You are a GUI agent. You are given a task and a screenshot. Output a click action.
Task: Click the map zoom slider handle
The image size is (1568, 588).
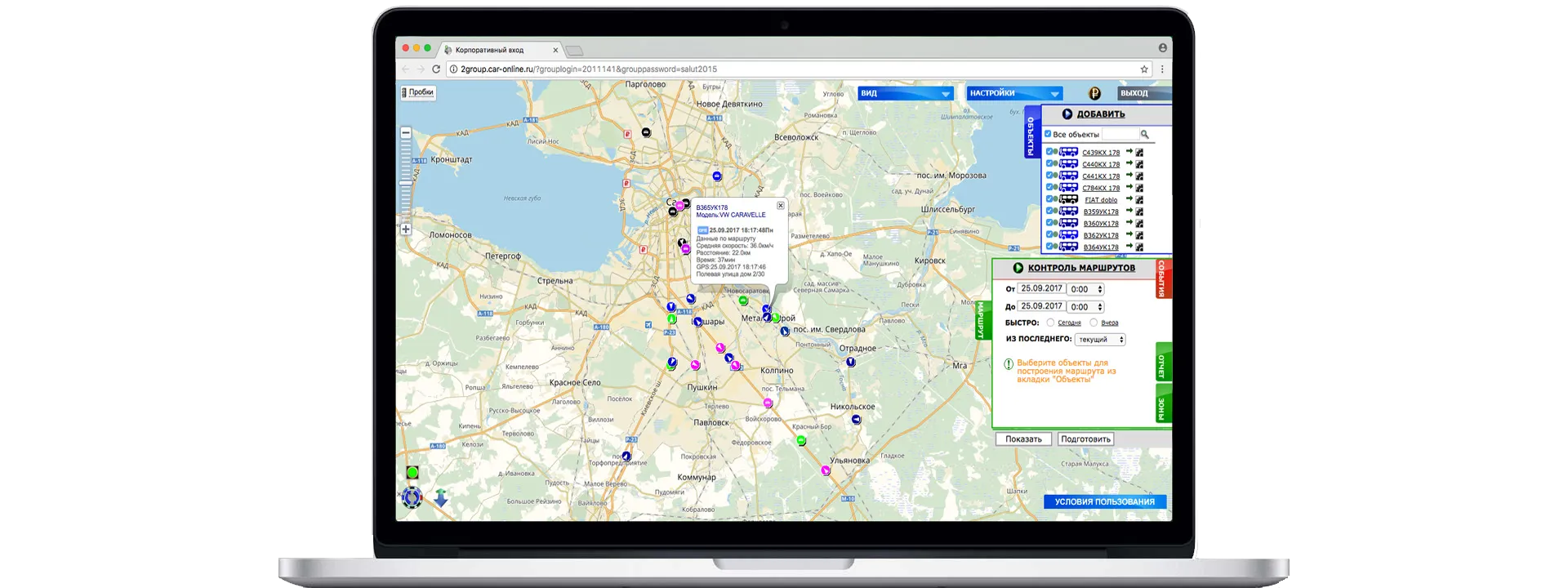coord(406,182)
